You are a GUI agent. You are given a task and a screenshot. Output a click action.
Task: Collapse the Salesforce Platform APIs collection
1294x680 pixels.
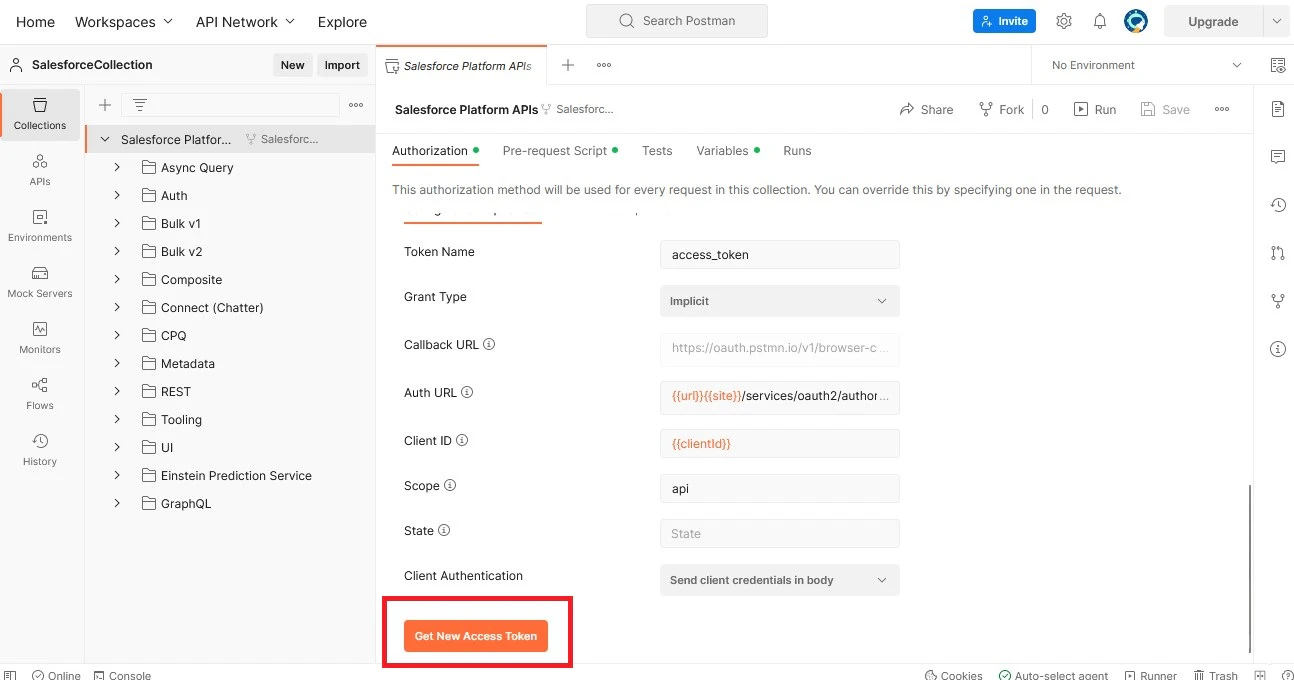click(105, 139)
